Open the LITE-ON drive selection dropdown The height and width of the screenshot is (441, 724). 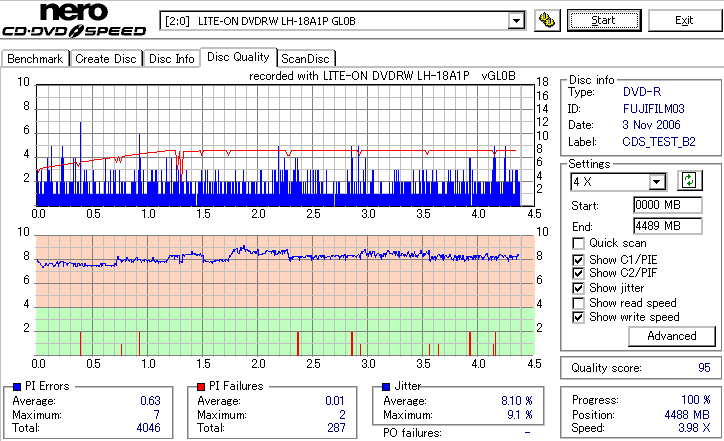tap(516, 21)
